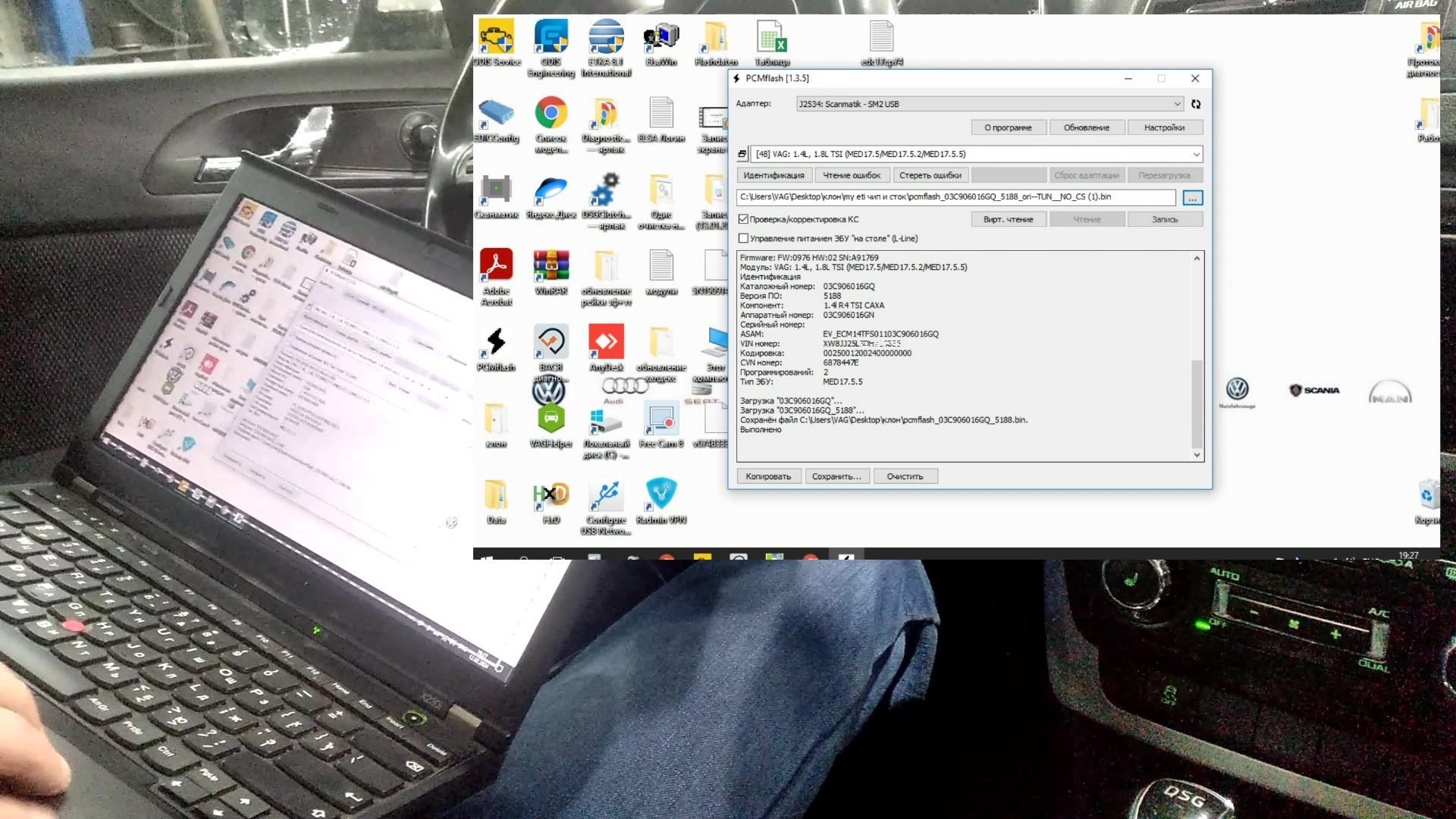
Task: Launch the PCMflash desktop shortcut
Action: coord(496,349)
